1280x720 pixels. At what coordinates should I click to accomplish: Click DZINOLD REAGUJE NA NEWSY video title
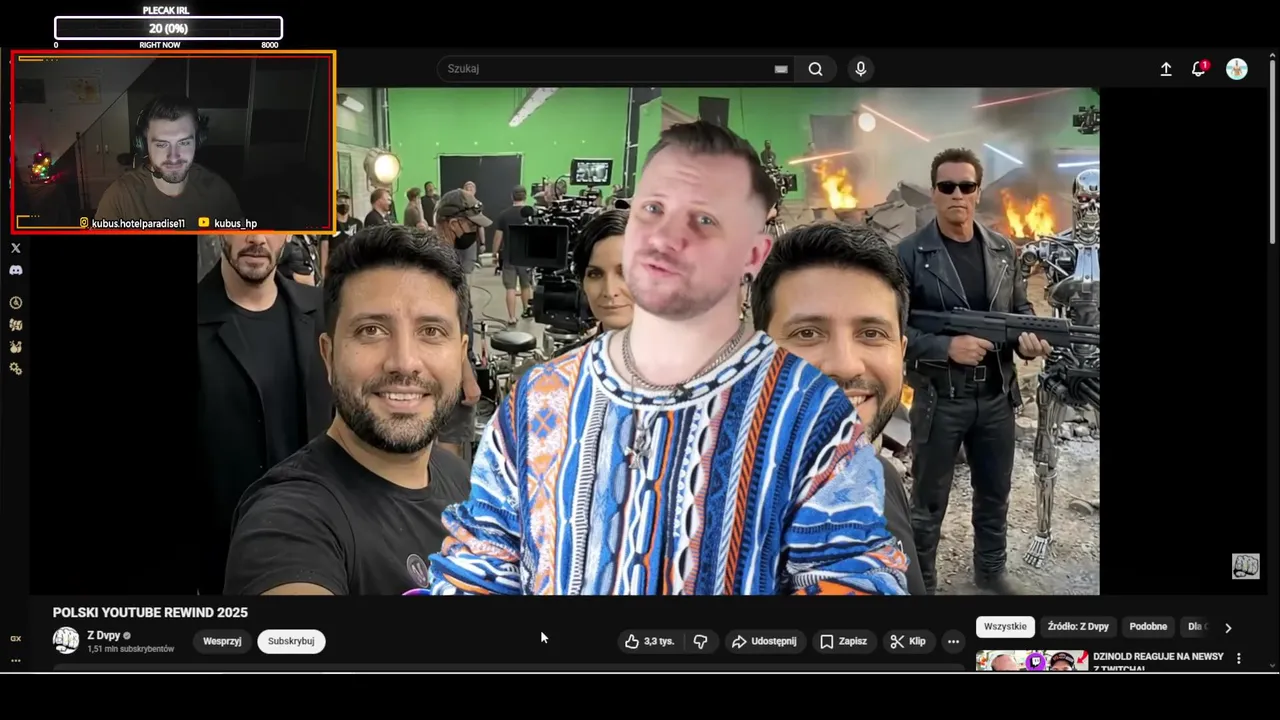(x=1158, y=662)
